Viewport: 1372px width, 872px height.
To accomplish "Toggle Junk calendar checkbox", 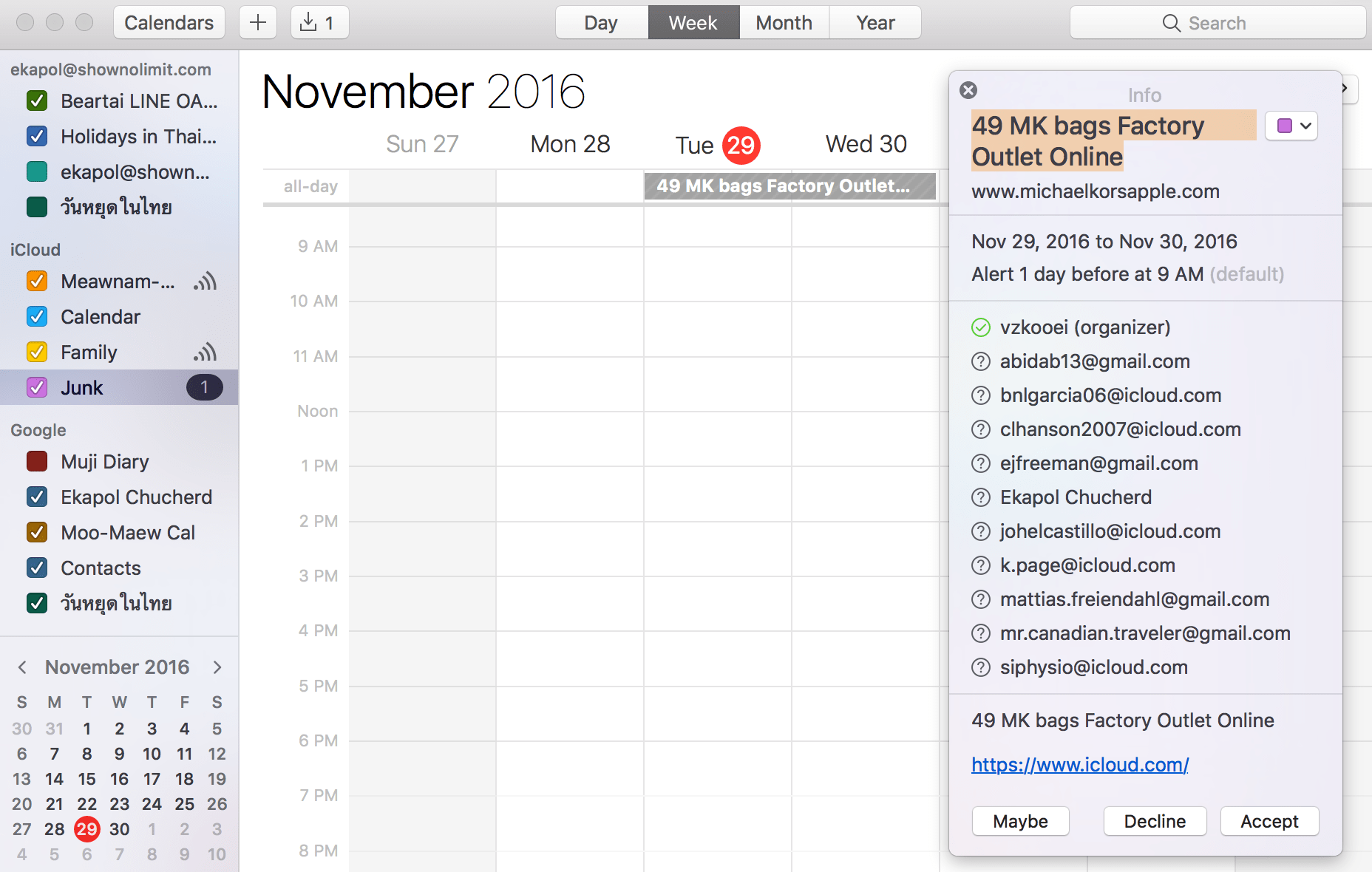I will tap(37, 387).
